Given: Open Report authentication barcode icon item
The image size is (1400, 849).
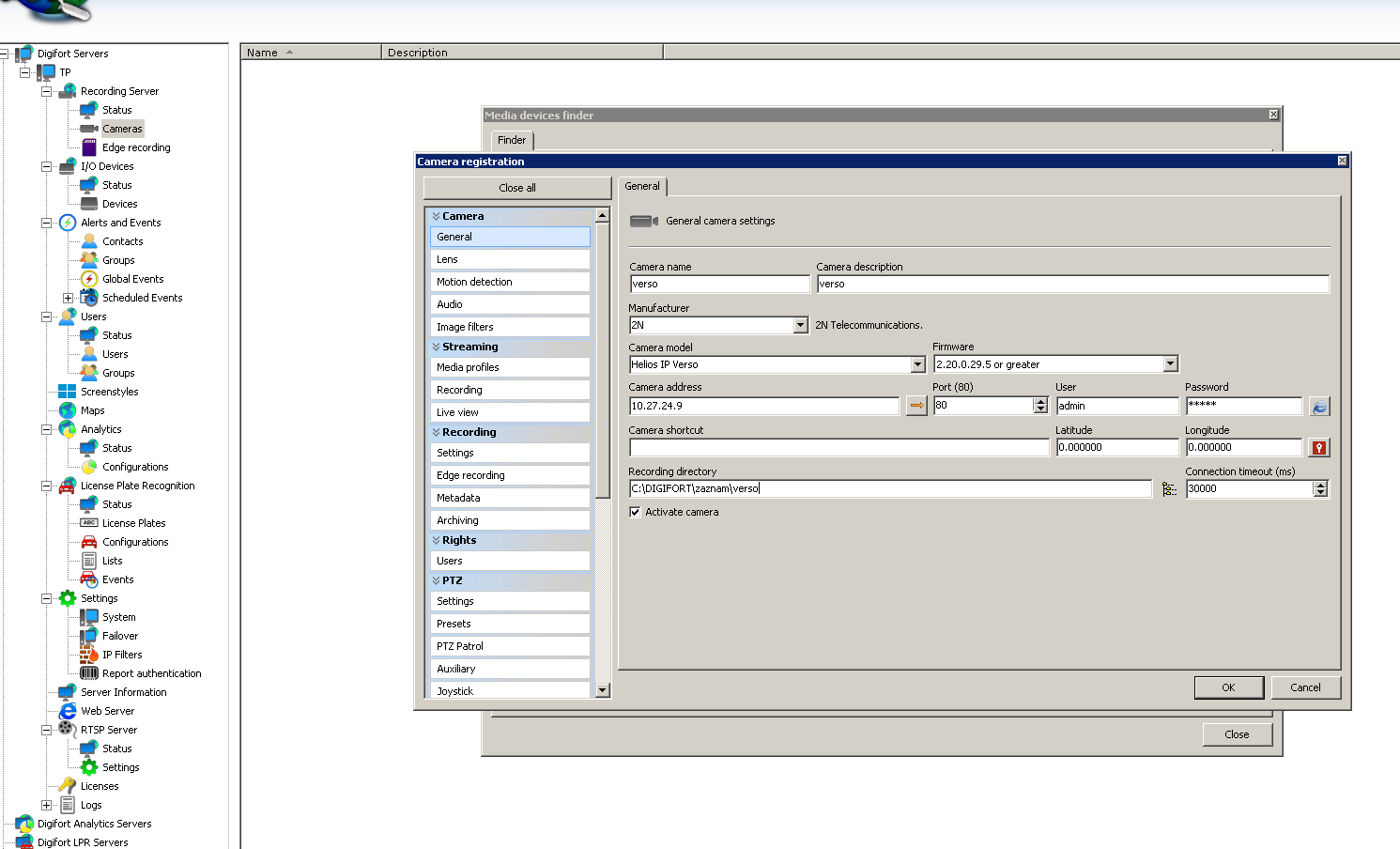Looking at the screenshot, I should pyautogui.click(x=89, y=673).
